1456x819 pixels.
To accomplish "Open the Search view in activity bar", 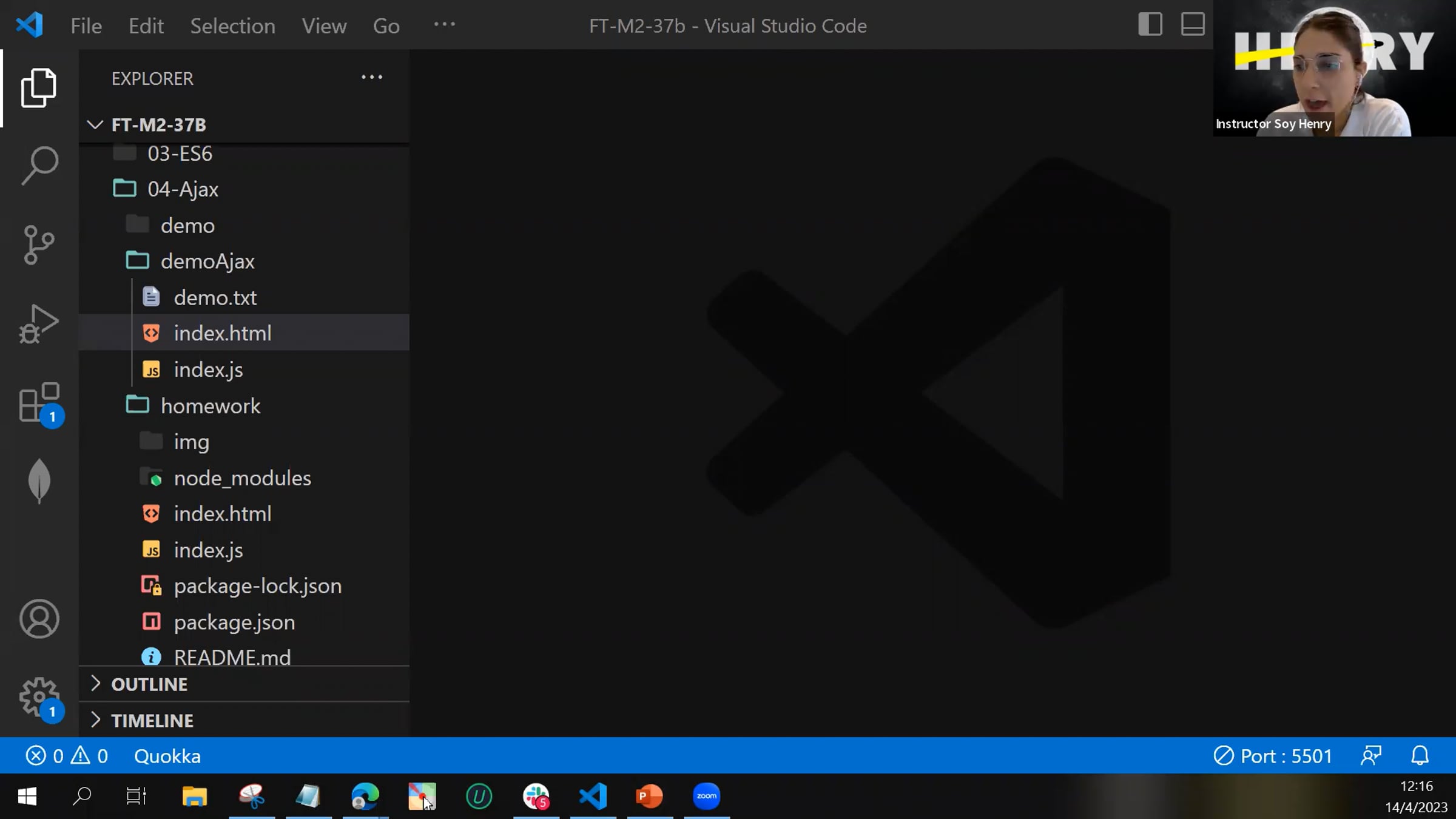I will [x=39, y=165].
